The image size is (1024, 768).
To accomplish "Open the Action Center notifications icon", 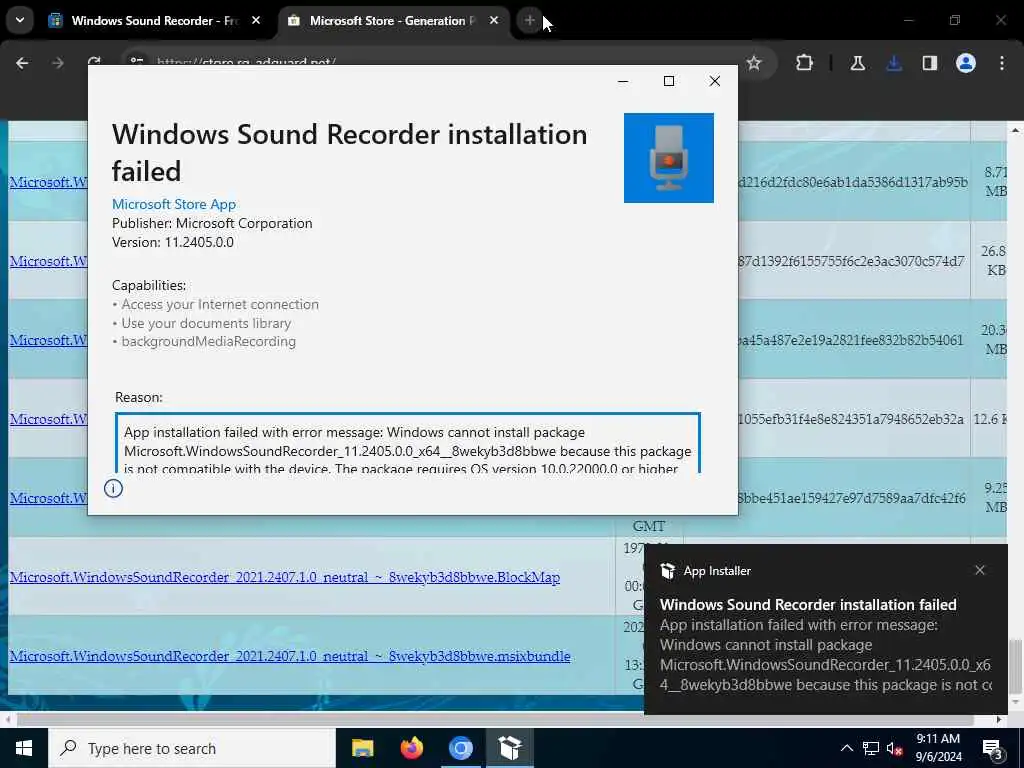I will point(993,749).
